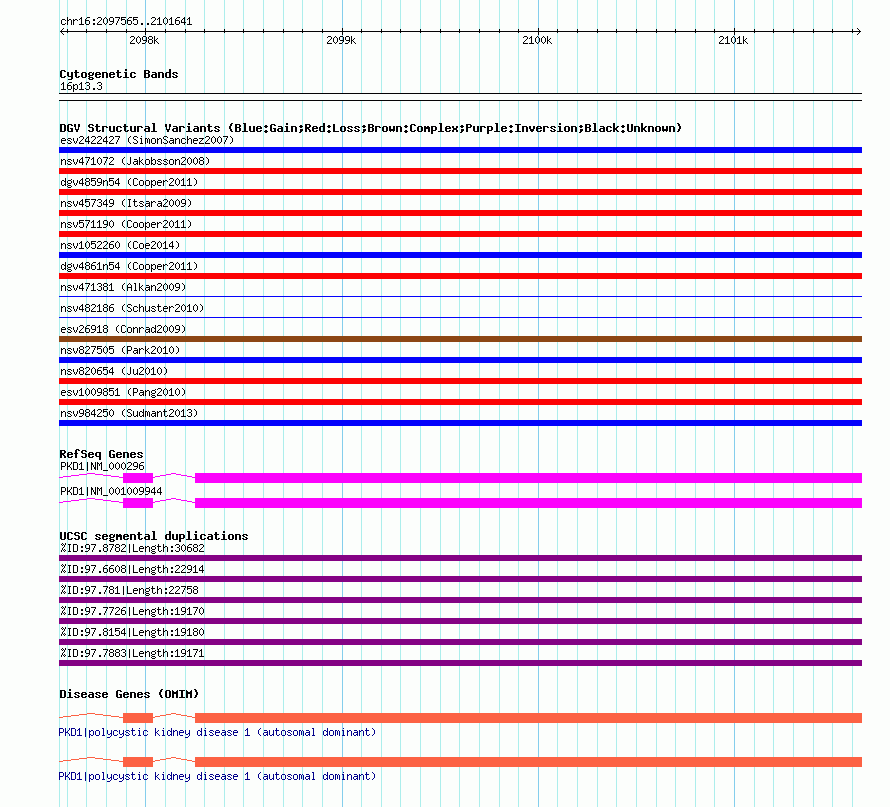Select nsv457349 (Itsara2009) label

pos(126,203)
